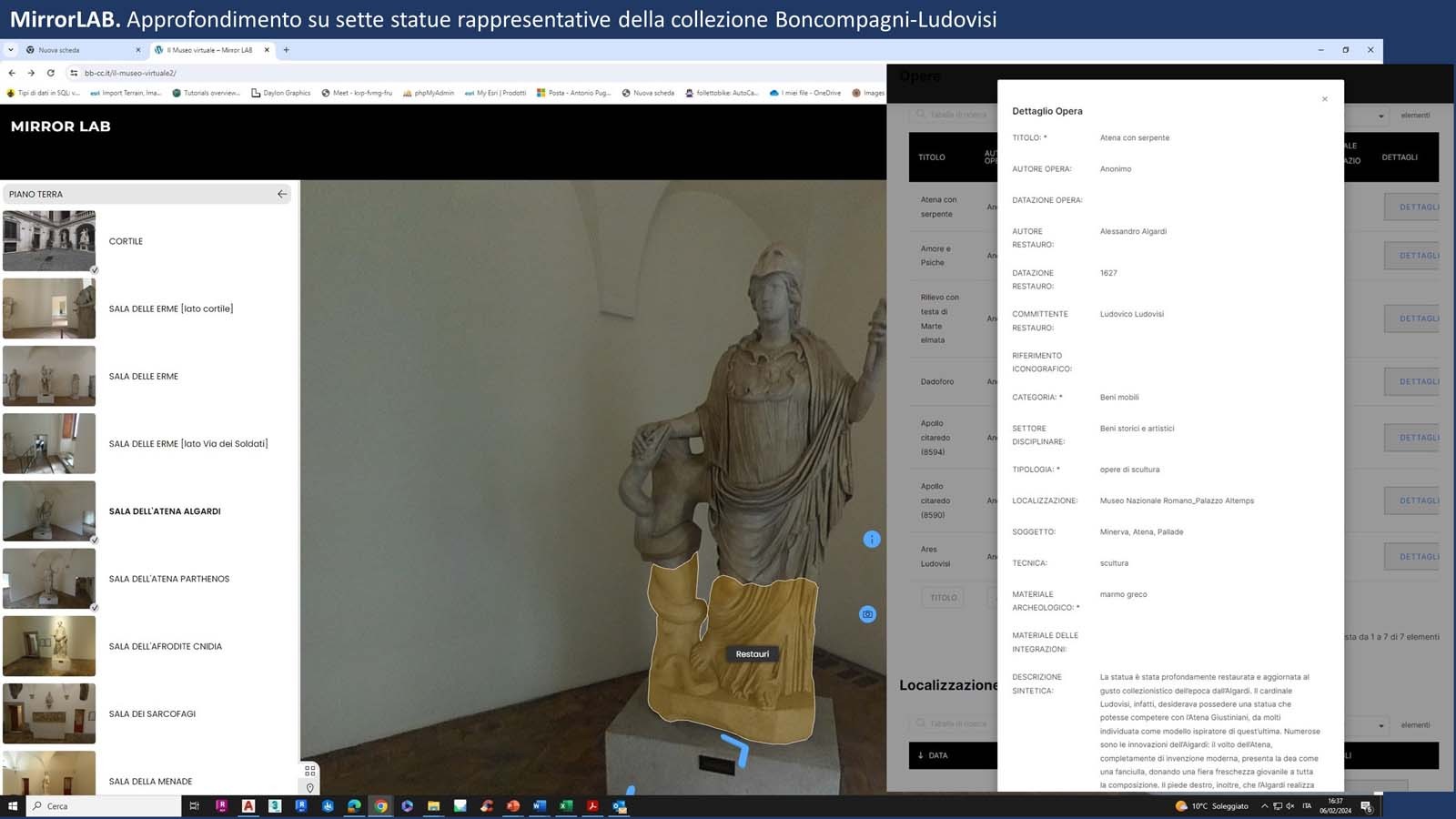Click the Windows Cerca search box
This screenshot has width=1456, height=819.
[105, 806]
